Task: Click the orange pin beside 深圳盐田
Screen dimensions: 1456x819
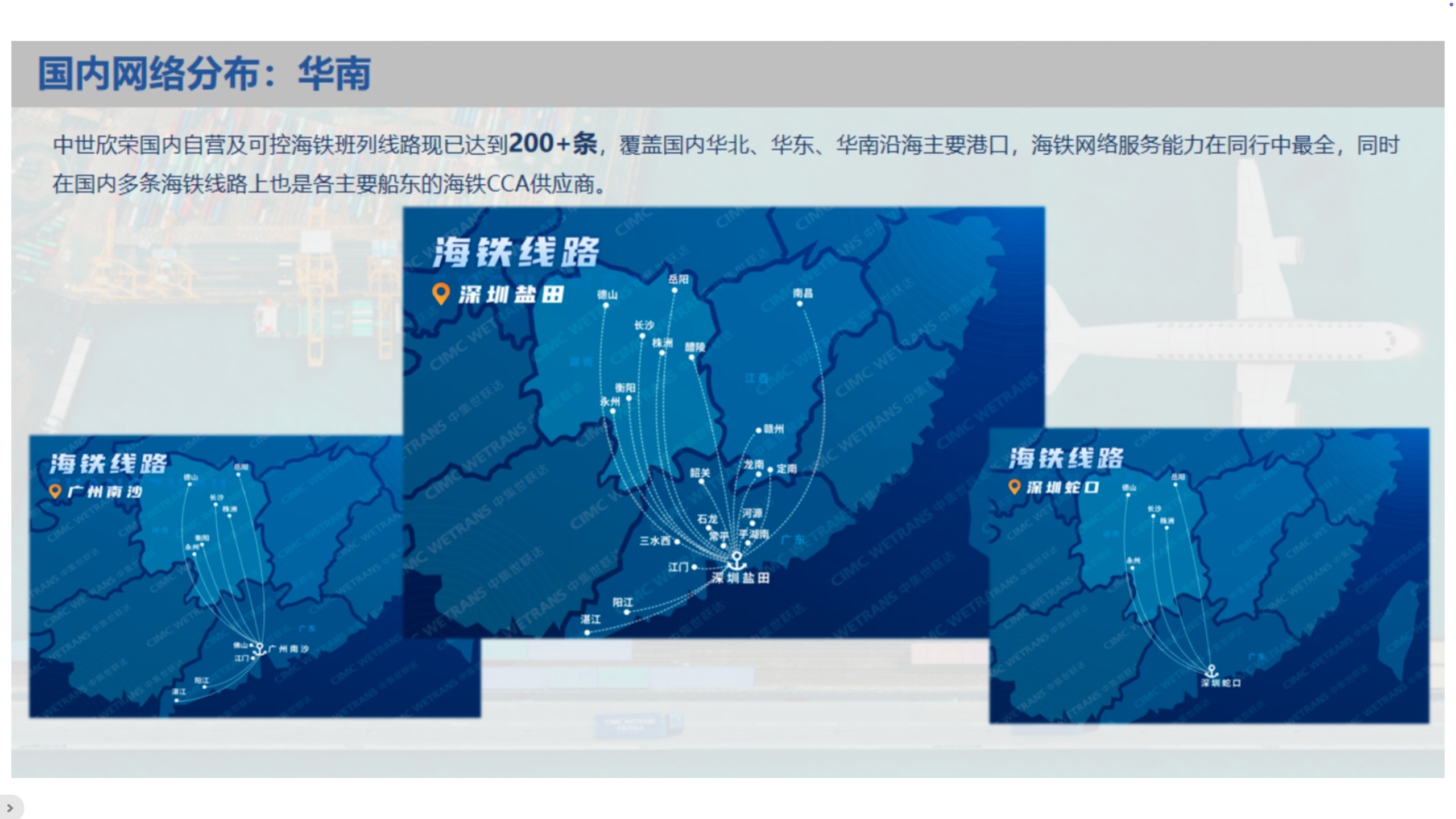Action: [x=441, y=293]
